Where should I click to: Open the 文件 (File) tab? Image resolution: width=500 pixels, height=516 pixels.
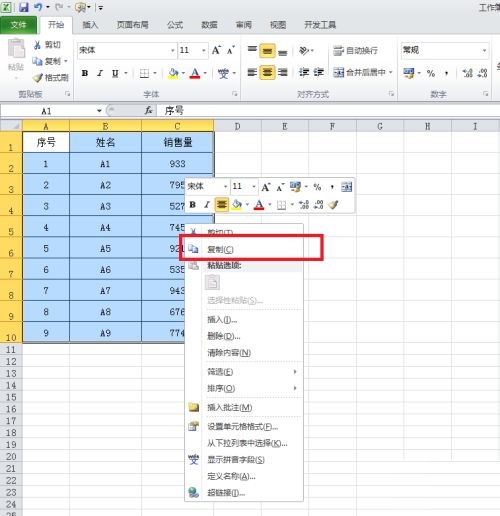(x=18, y=25)
